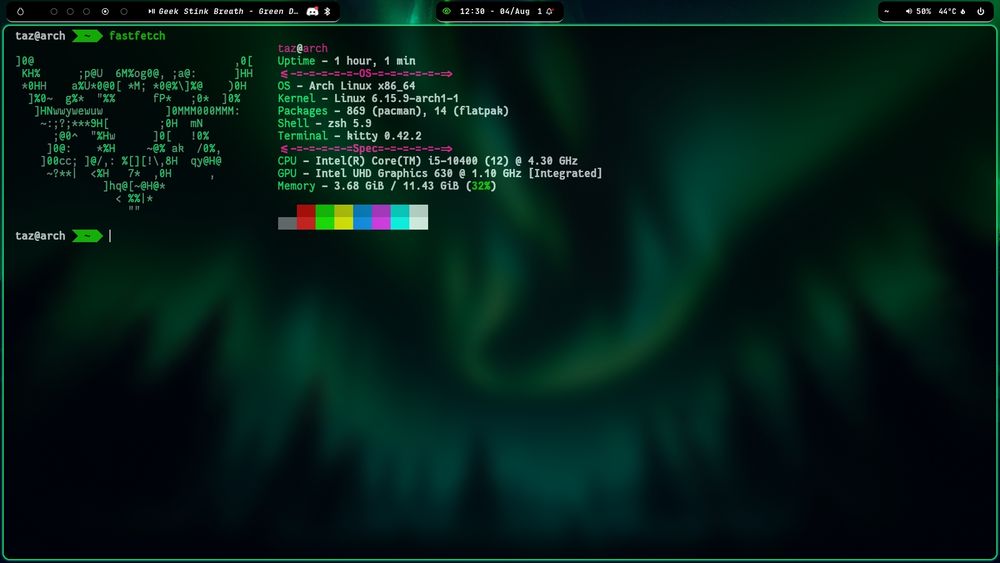The image size is (1000, 563).
Task: Click the first green ~ directory badge
Action: click(x=87, y=36)
